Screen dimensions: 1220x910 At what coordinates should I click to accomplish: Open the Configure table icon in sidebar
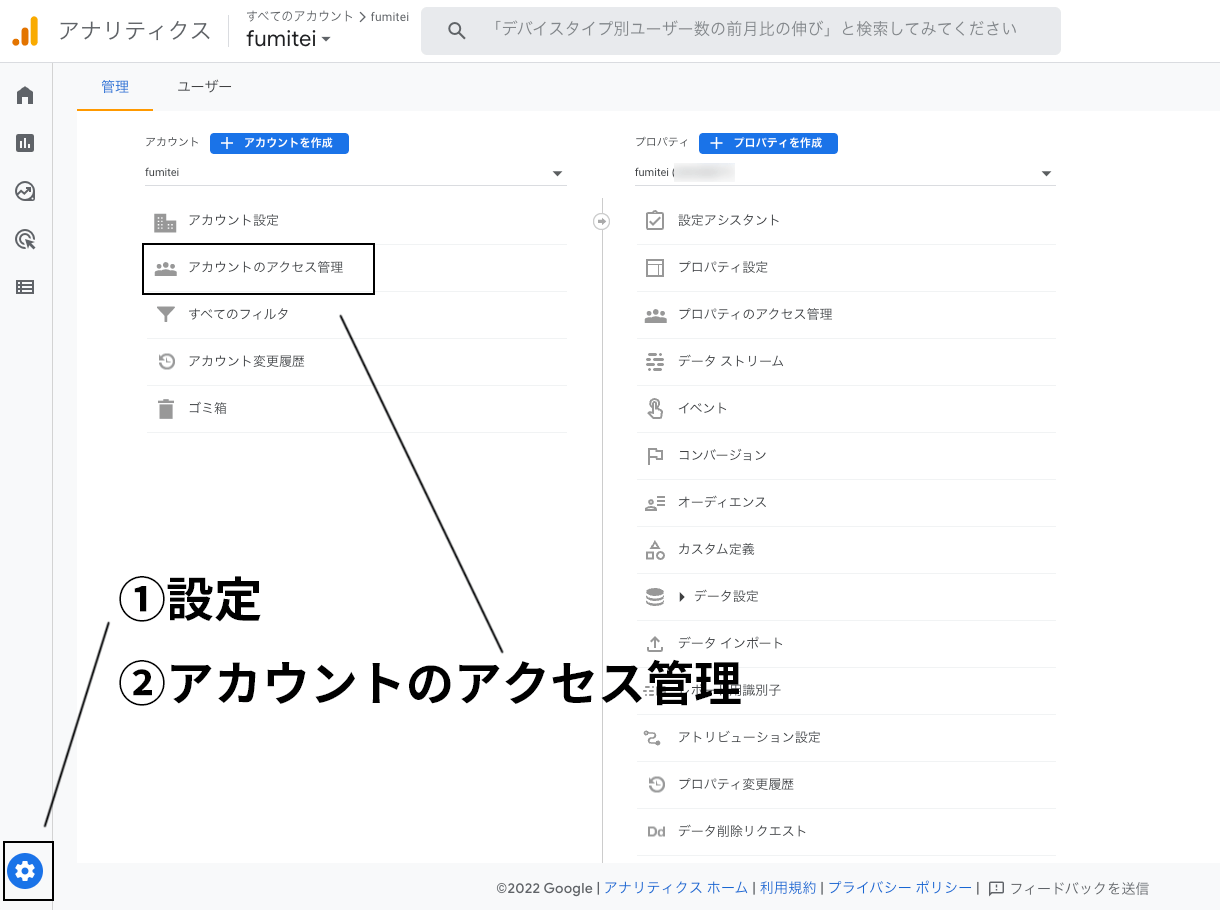(x=25, y=287)
